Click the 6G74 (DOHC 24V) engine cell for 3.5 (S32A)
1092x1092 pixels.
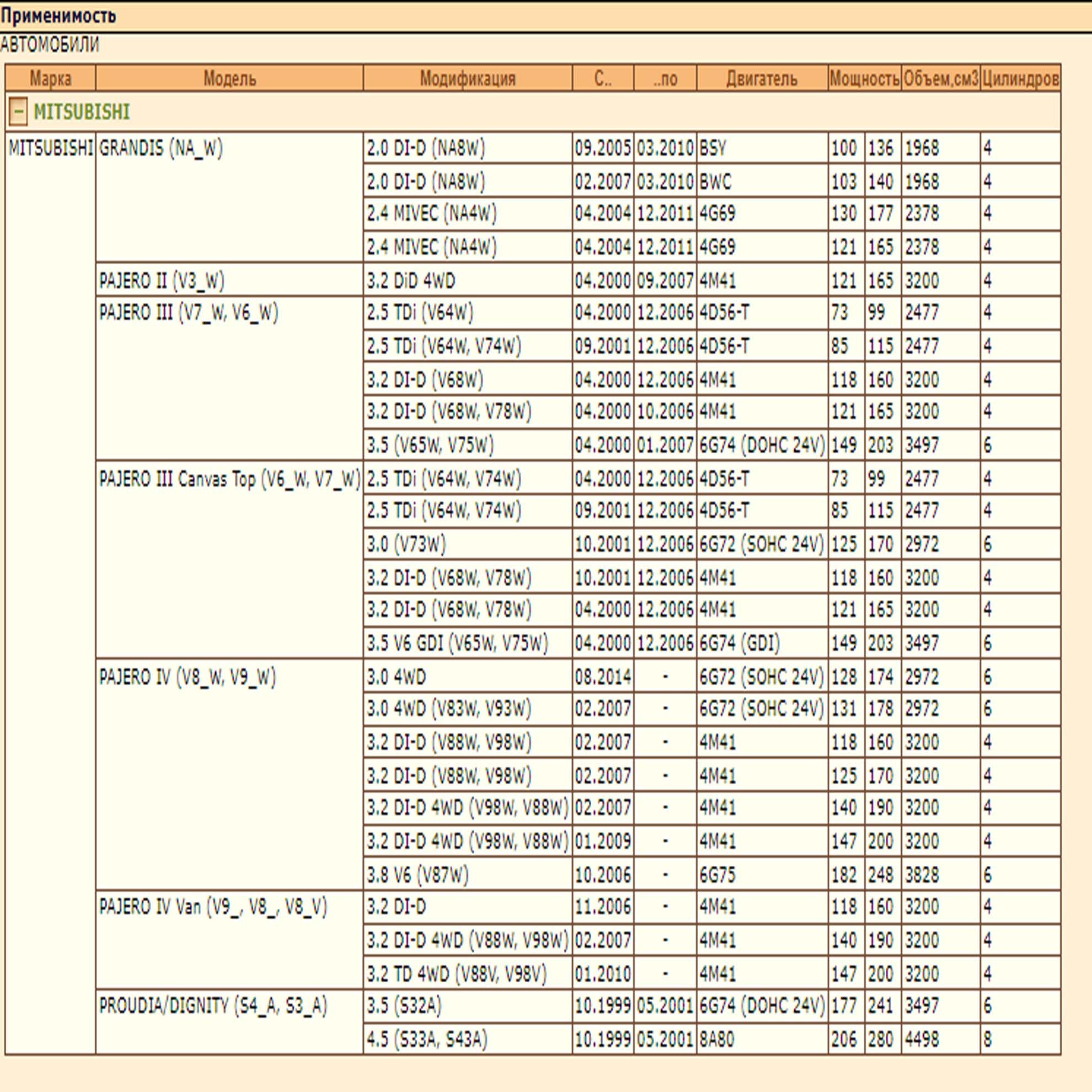pyautogui.click(x=763, y=1005)
